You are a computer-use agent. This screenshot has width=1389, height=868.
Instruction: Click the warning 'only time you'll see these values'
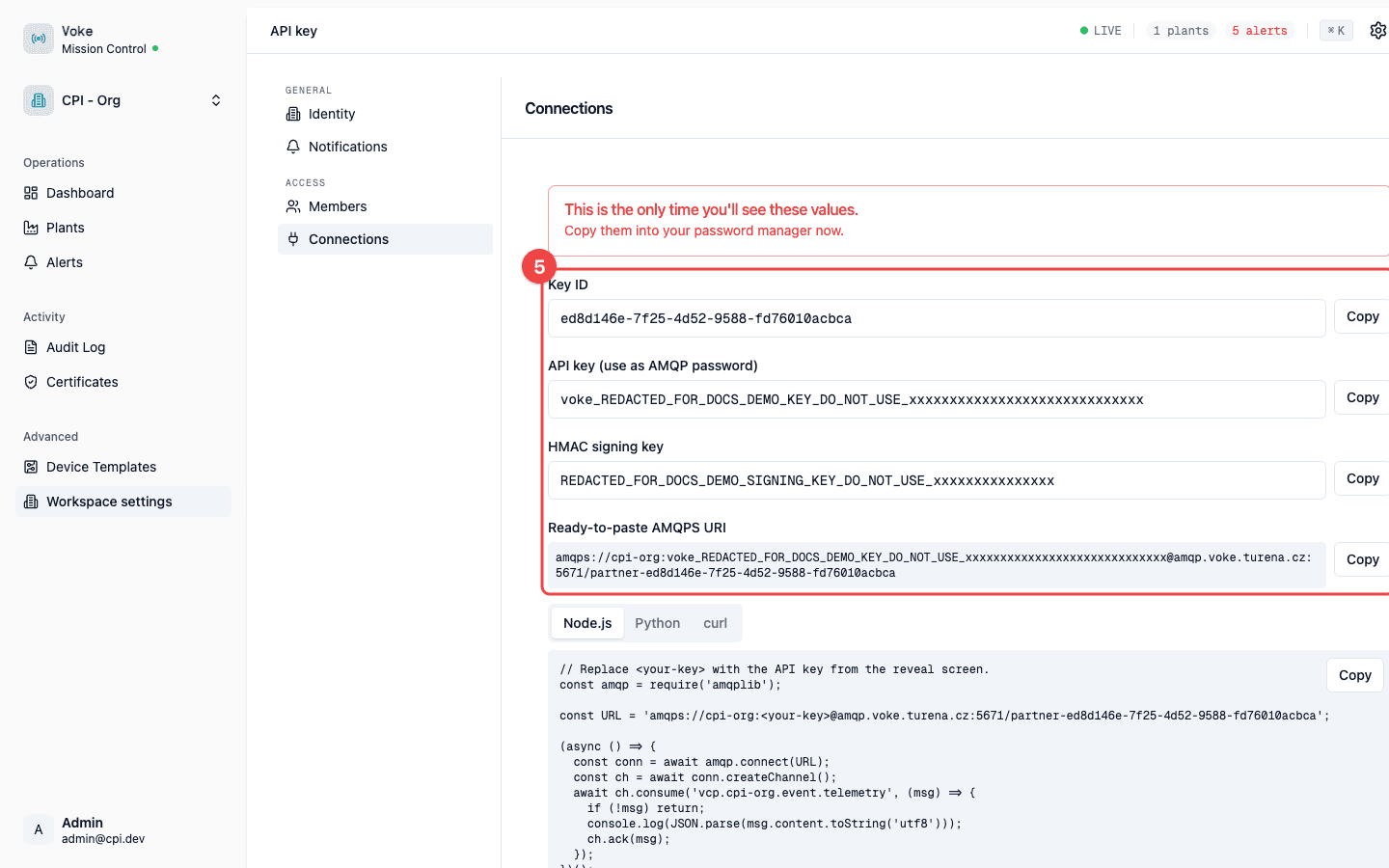[711, 209]
